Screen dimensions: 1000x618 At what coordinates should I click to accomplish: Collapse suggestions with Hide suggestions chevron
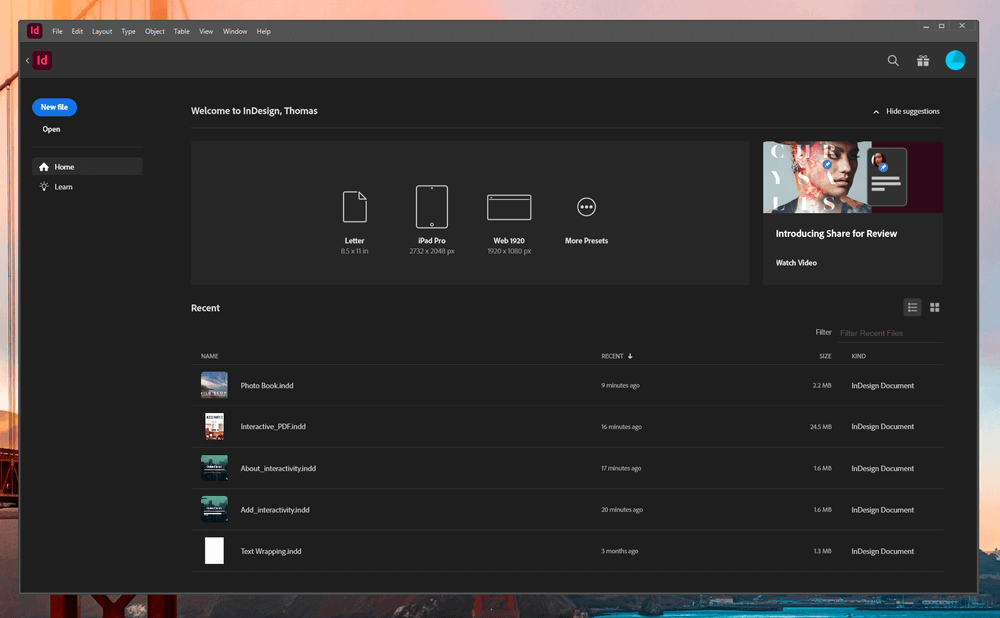click(x=876, y=112)
